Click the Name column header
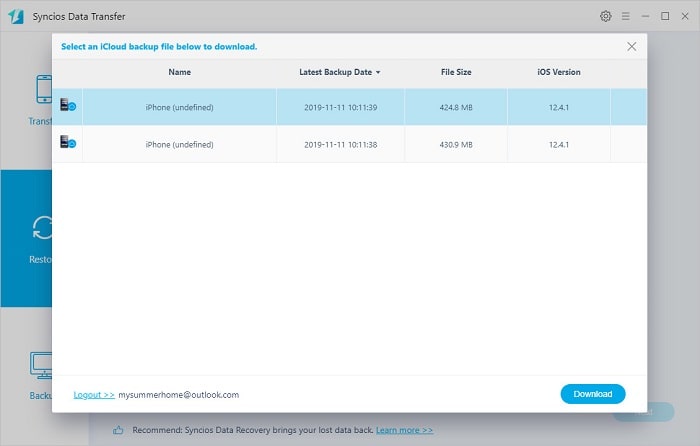The width and height of the screenshot is (700, 446). (x=179, y=72)
